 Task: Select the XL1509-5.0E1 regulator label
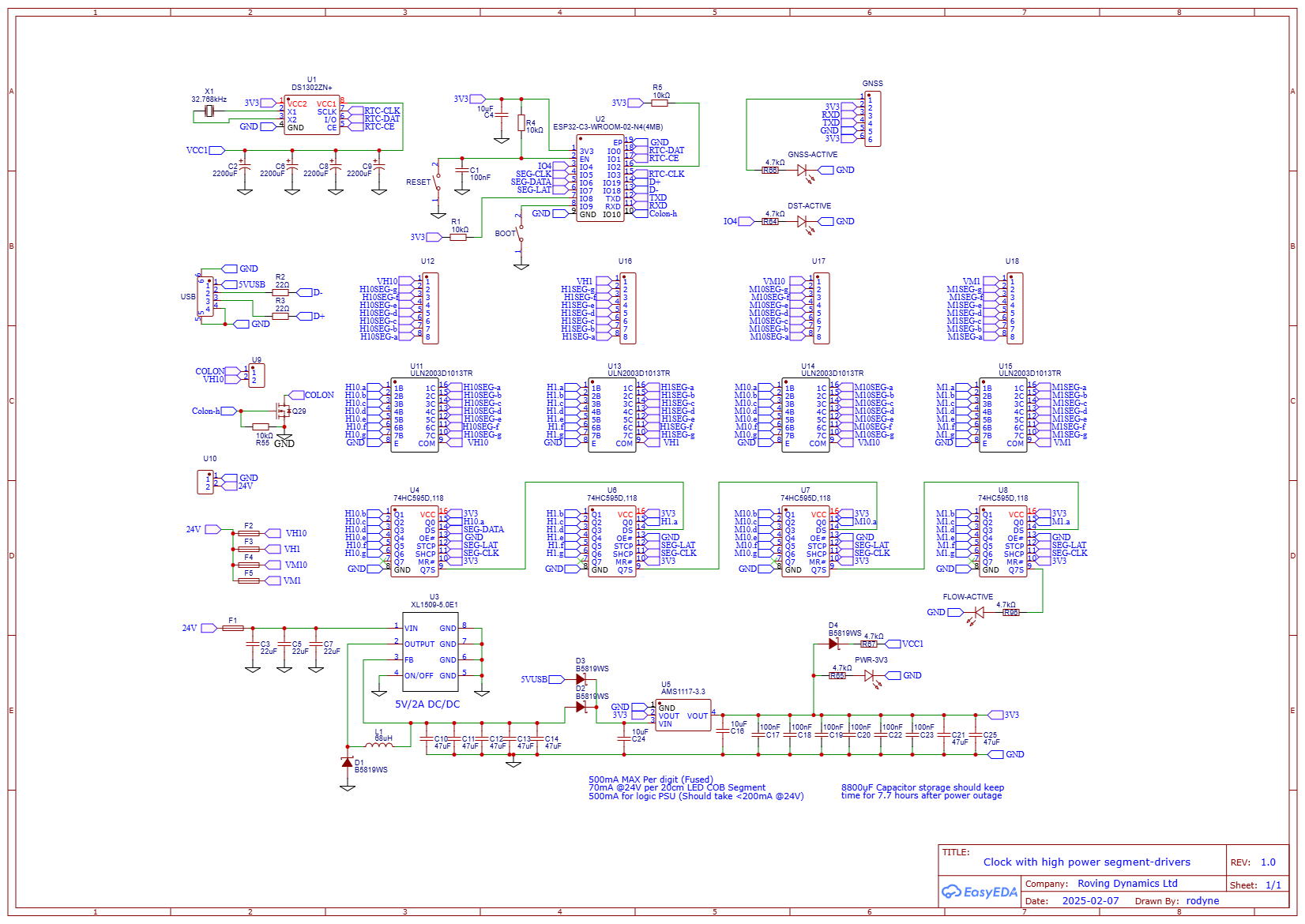click(434, 605)
